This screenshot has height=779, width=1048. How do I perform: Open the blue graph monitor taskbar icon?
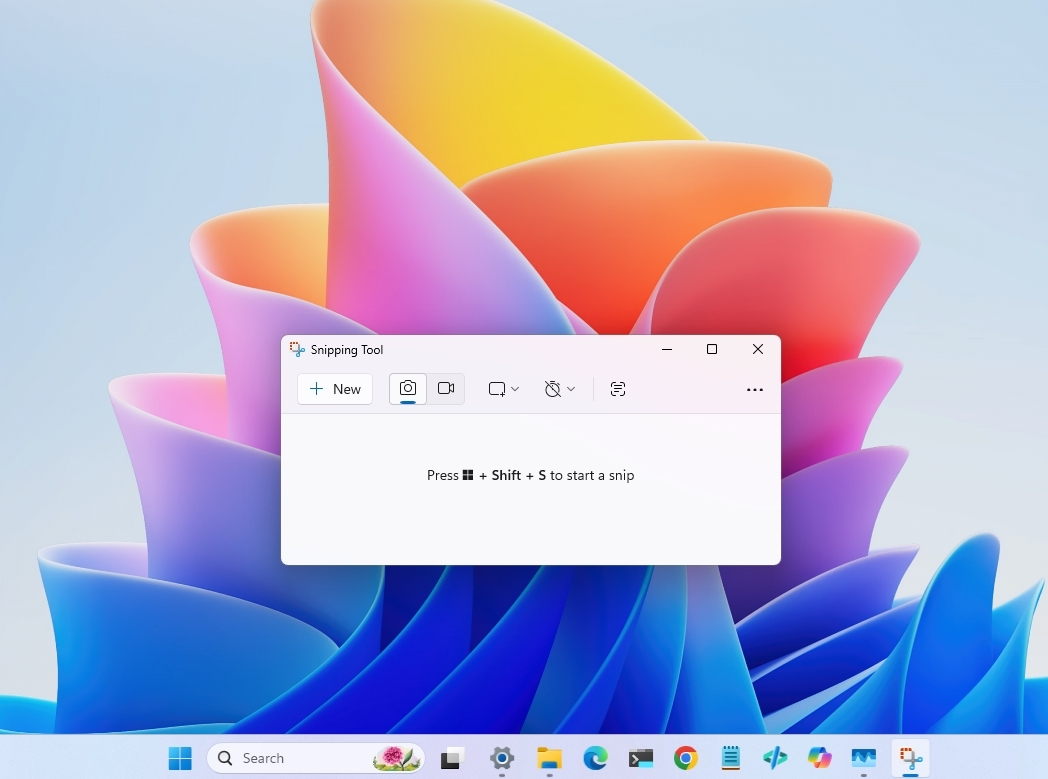pyautogui.click(x=864, y=758)
